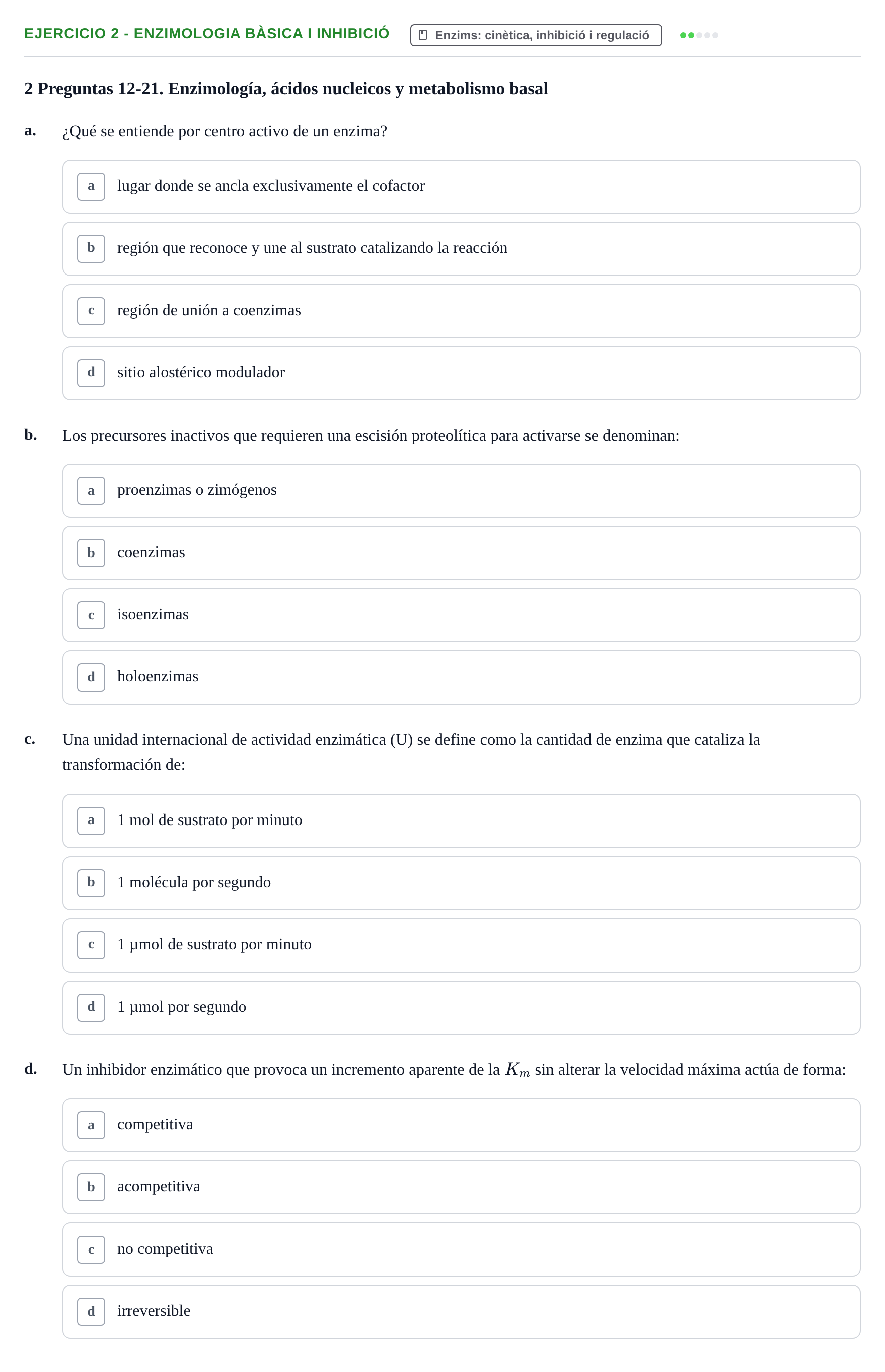Screen dimensions: 885x1372
Task: Choose 'proenzimas o zimógenos' answer
Action: click(461, 491)
